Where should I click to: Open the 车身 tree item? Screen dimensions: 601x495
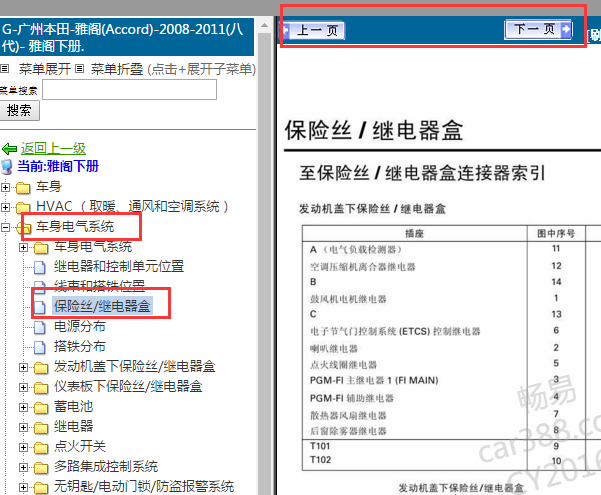coord(49,187)
